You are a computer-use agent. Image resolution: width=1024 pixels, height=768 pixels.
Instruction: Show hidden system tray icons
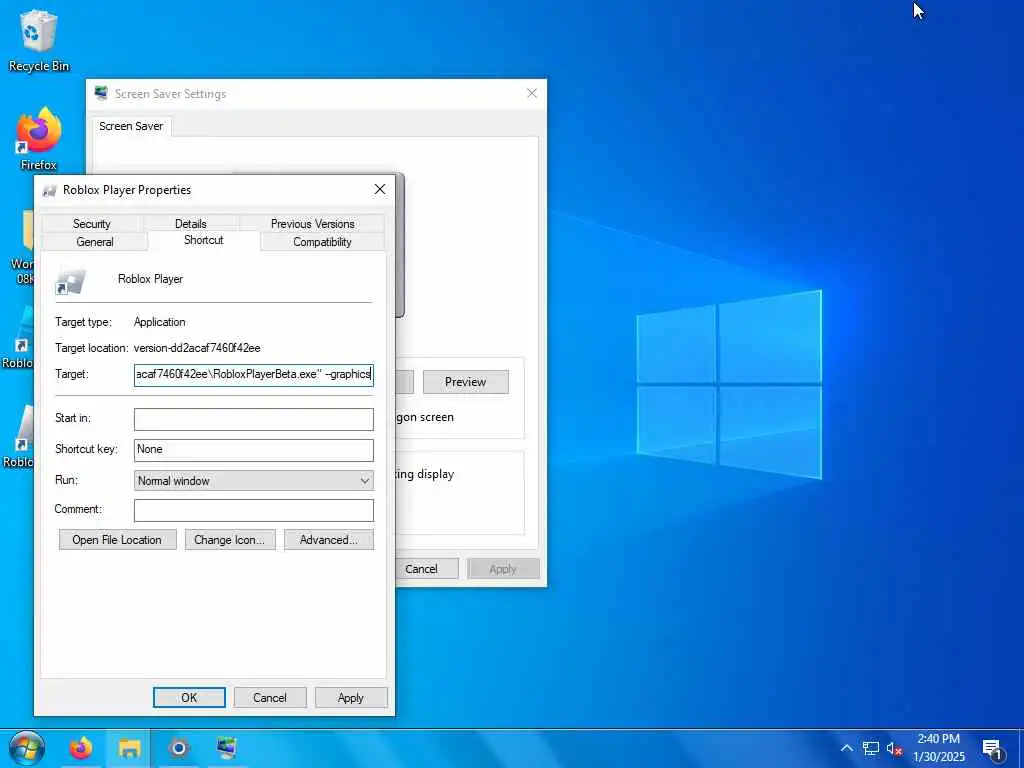[847, 748]
